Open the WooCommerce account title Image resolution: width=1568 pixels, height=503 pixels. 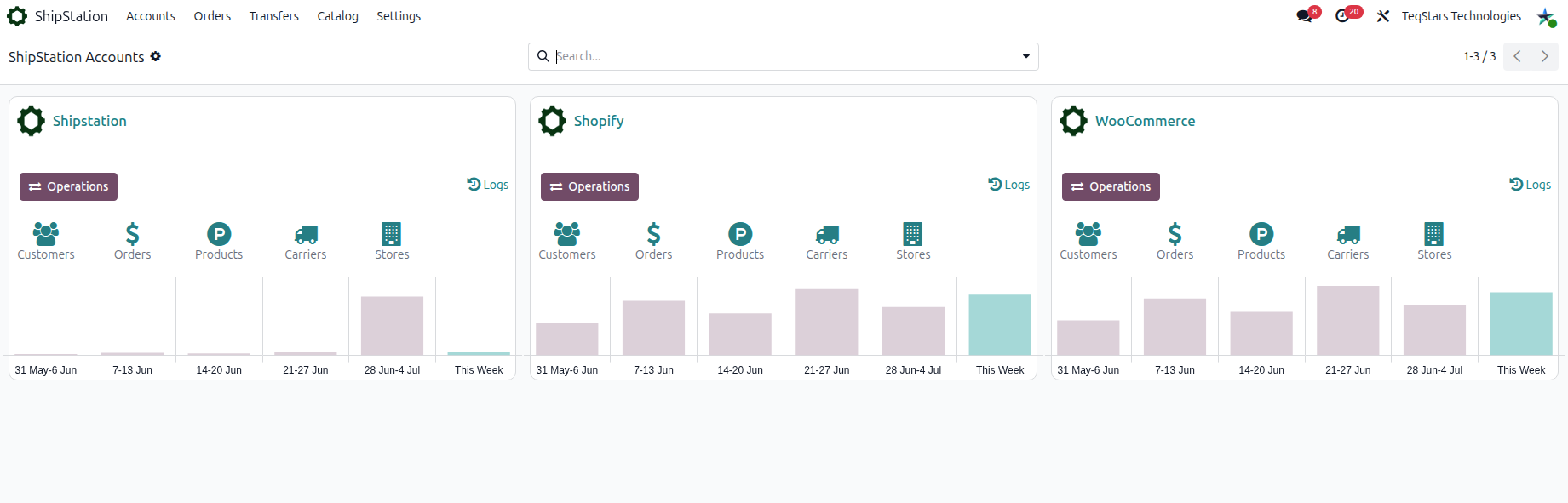coord(1145,121)
